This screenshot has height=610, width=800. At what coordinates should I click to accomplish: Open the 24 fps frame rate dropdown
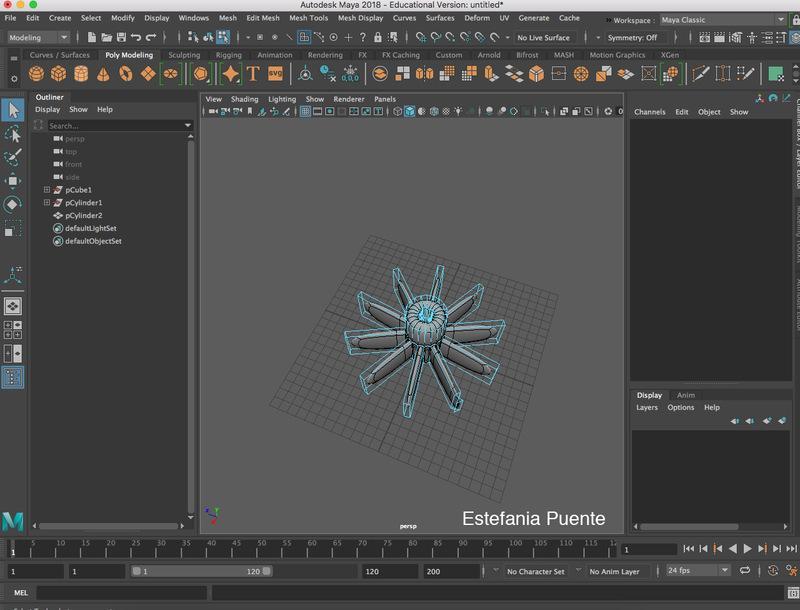[x=698, y=571]
